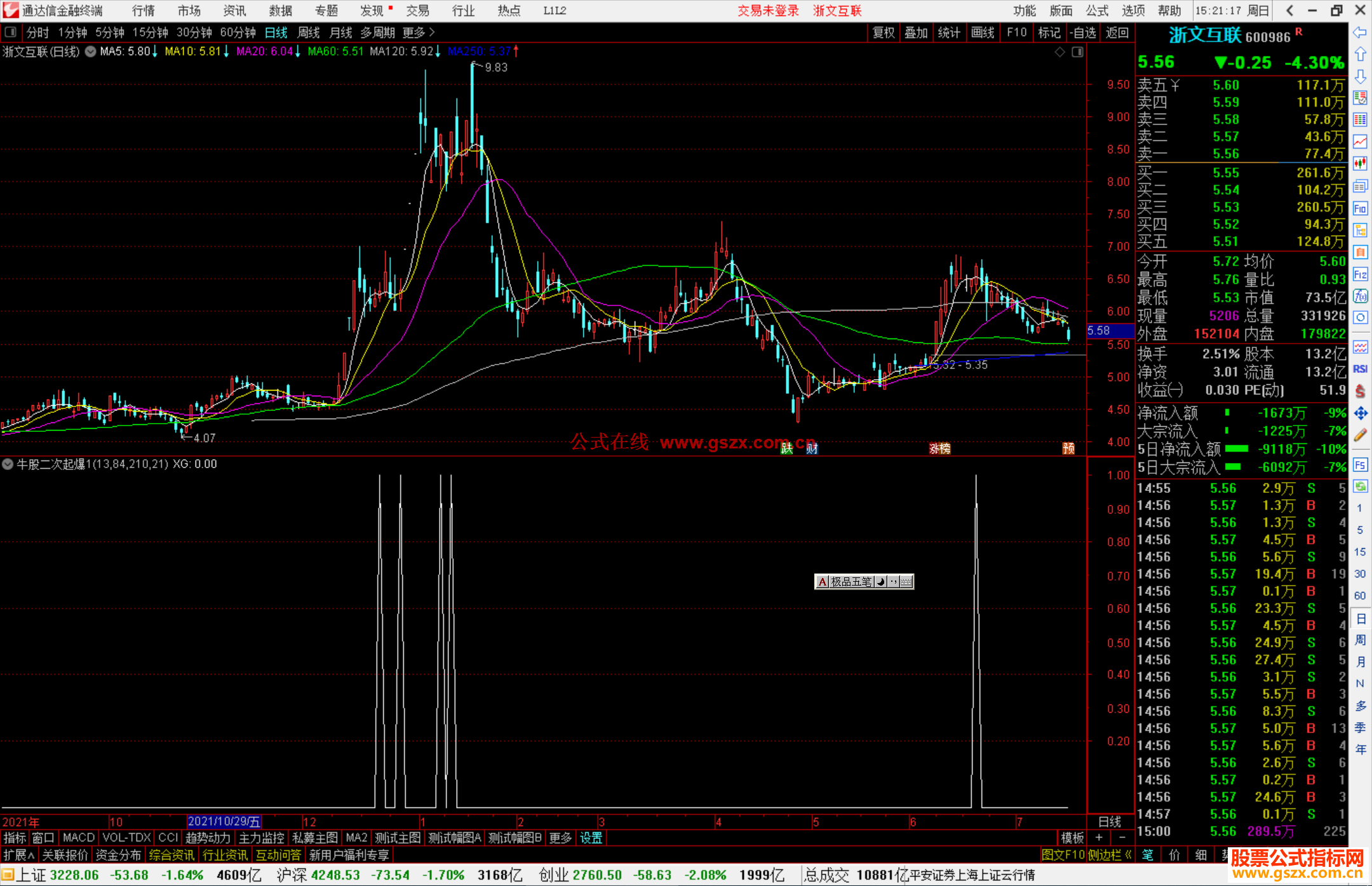Click the plus button next to 模板
The width and height of the screenshot is (1372, 886).
click(x=1099, y=838)
